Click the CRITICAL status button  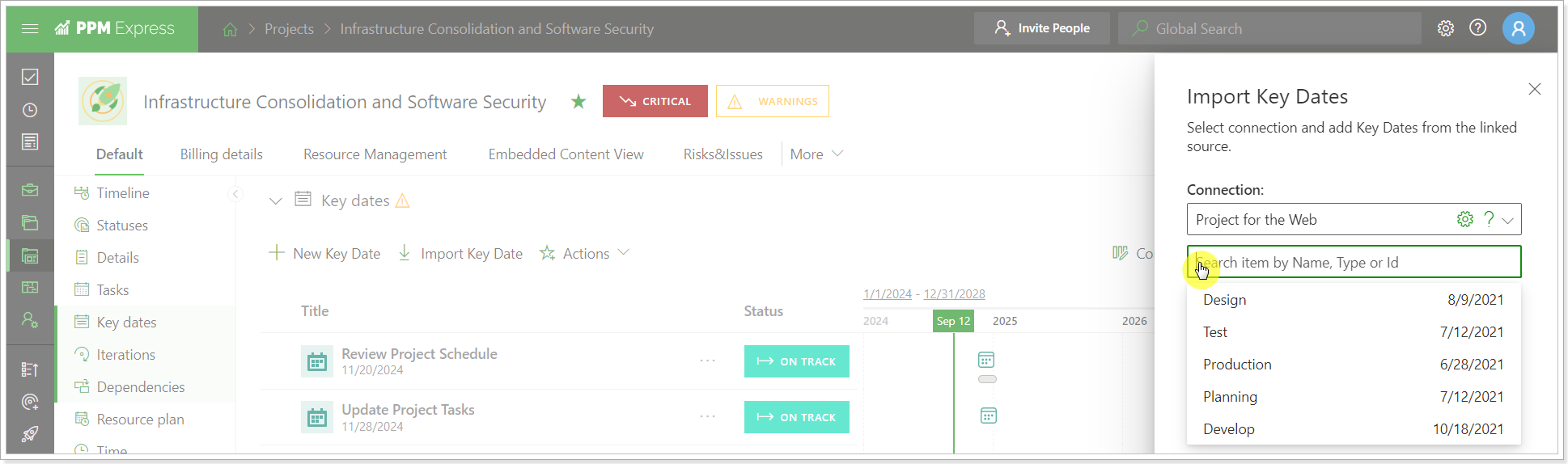(x=655, y=101)
